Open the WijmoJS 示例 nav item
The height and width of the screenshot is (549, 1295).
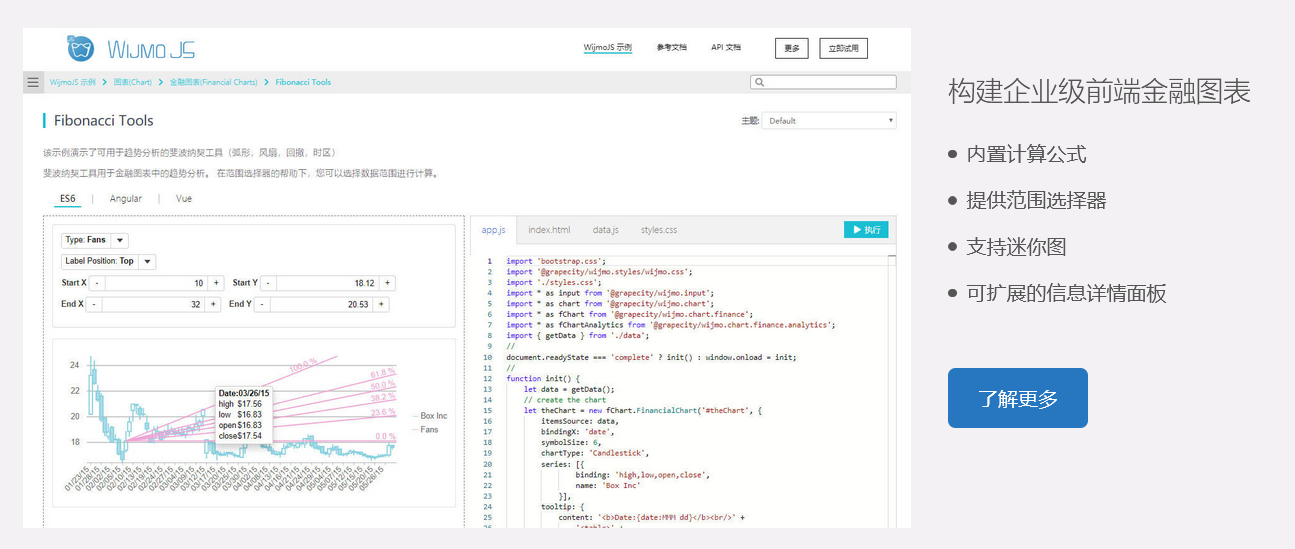[608, 47]
